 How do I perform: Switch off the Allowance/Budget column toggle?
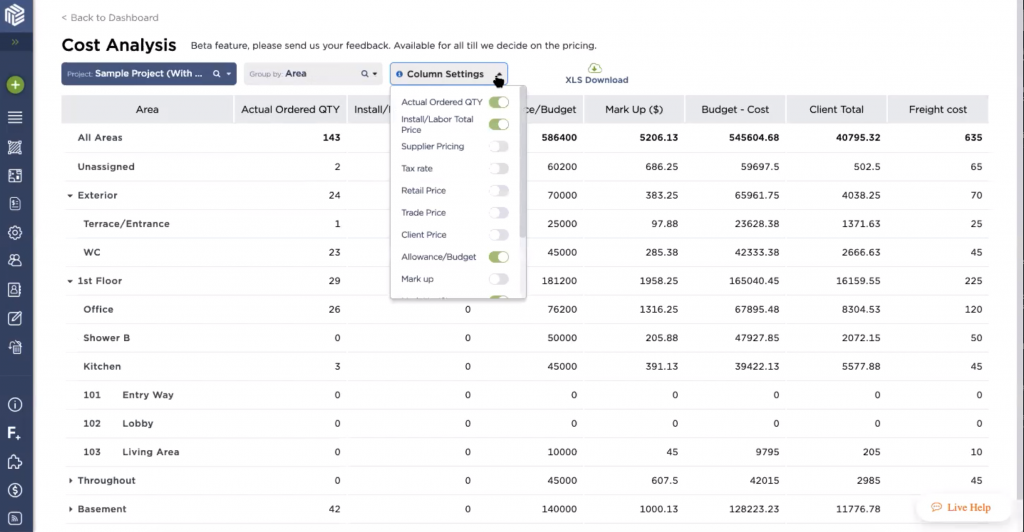tap(498, 257)
